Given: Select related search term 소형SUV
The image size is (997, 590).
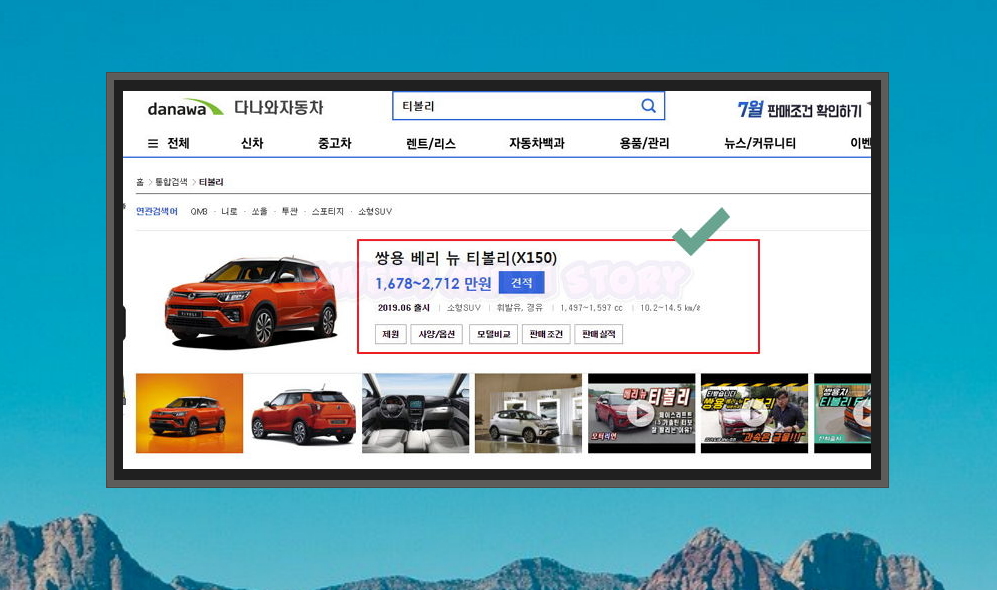Looking at the screenshot, I should [375, 211].
